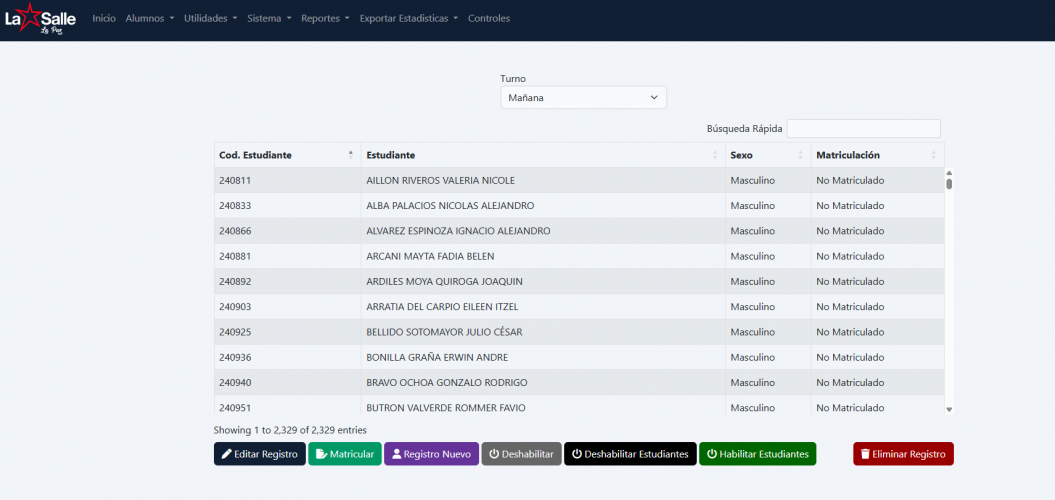
Task: Click No Matriculado in row 240940
Action: coord(850,382)
